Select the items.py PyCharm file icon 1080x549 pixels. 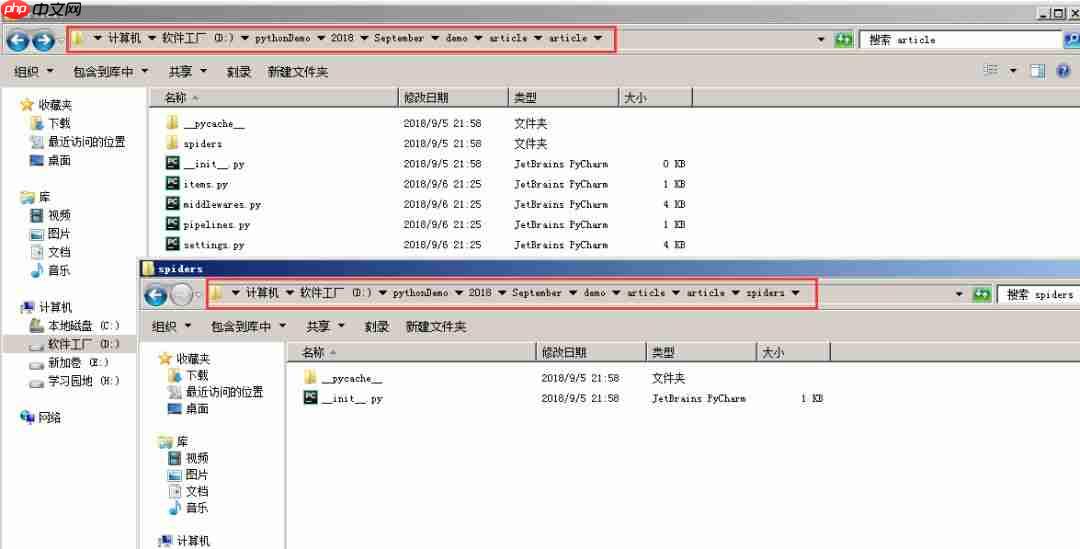[173, 184]
